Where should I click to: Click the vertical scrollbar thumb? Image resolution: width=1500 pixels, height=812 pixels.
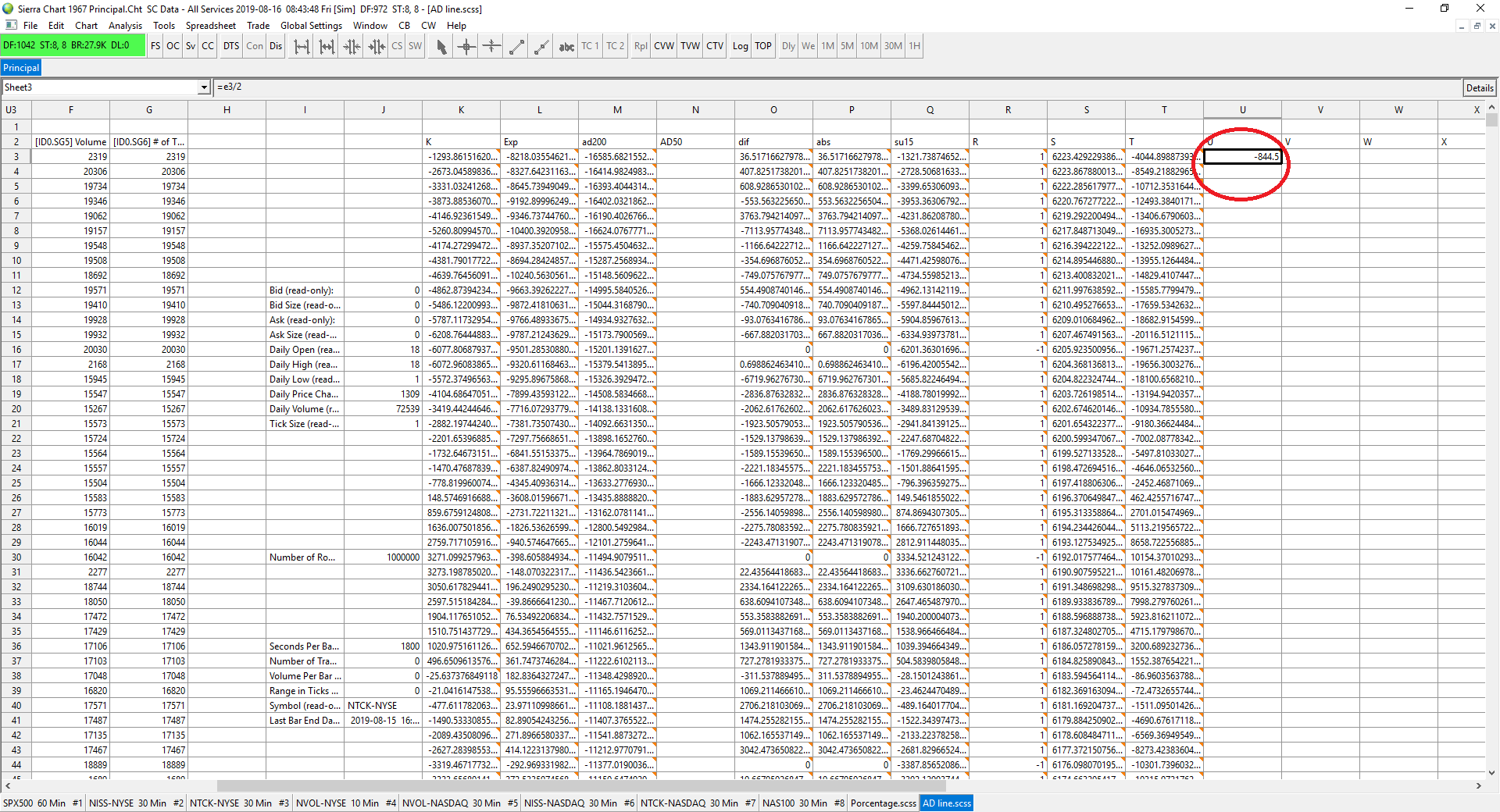pos(1491,119)
